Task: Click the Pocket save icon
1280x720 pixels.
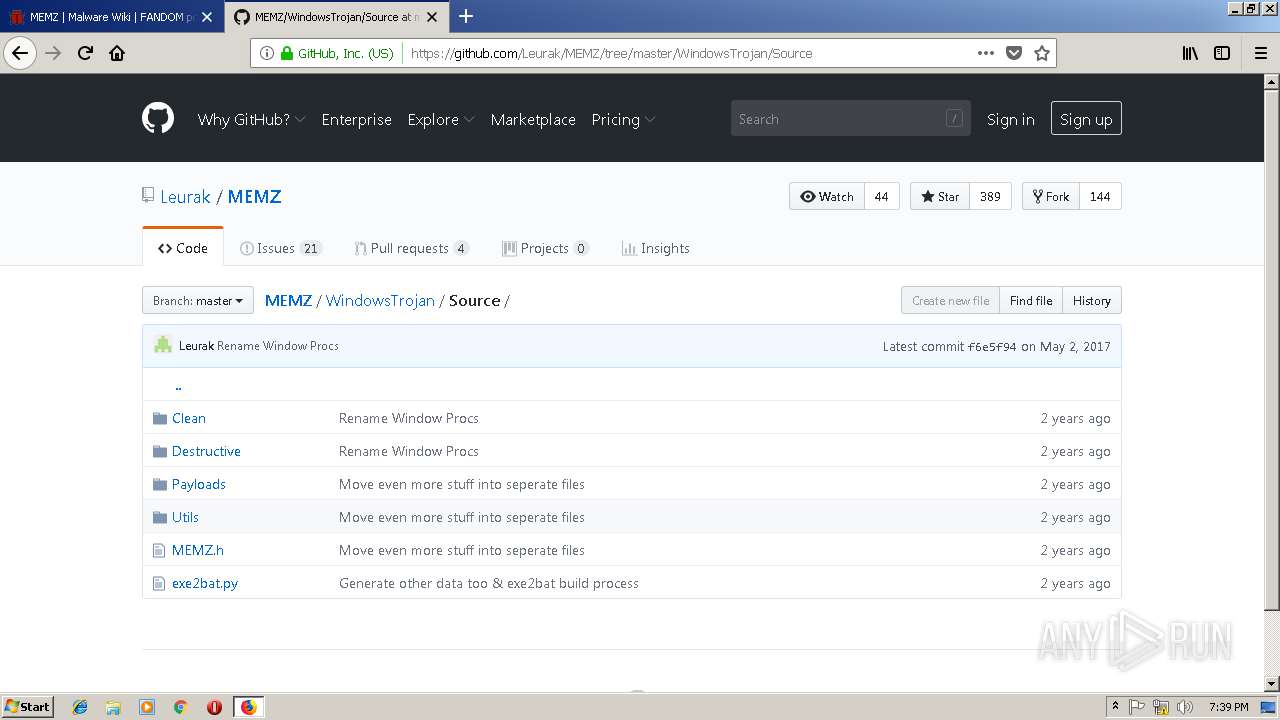Action: (1014, 54)
